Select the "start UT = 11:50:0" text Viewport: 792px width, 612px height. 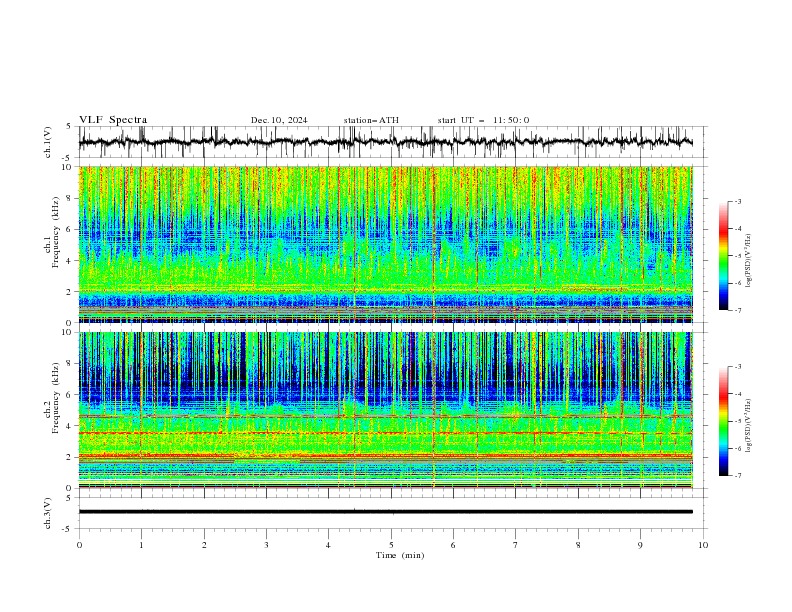483,120
